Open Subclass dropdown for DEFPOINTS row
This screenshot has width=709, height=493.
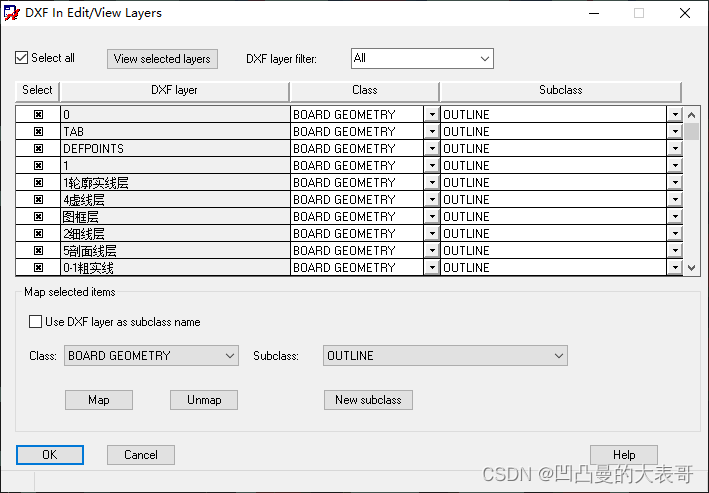coord(675,148)
